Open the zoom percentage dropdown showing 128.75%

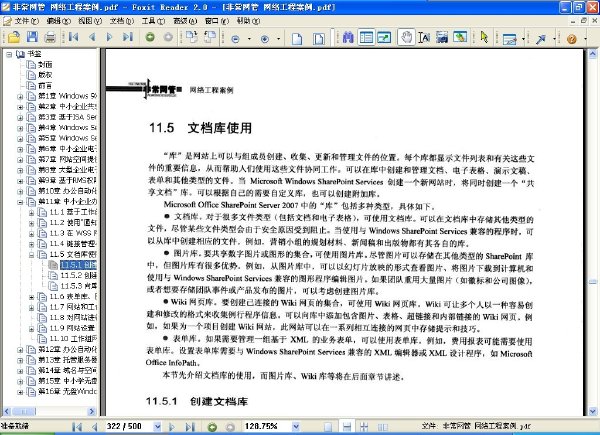[296, 426]
